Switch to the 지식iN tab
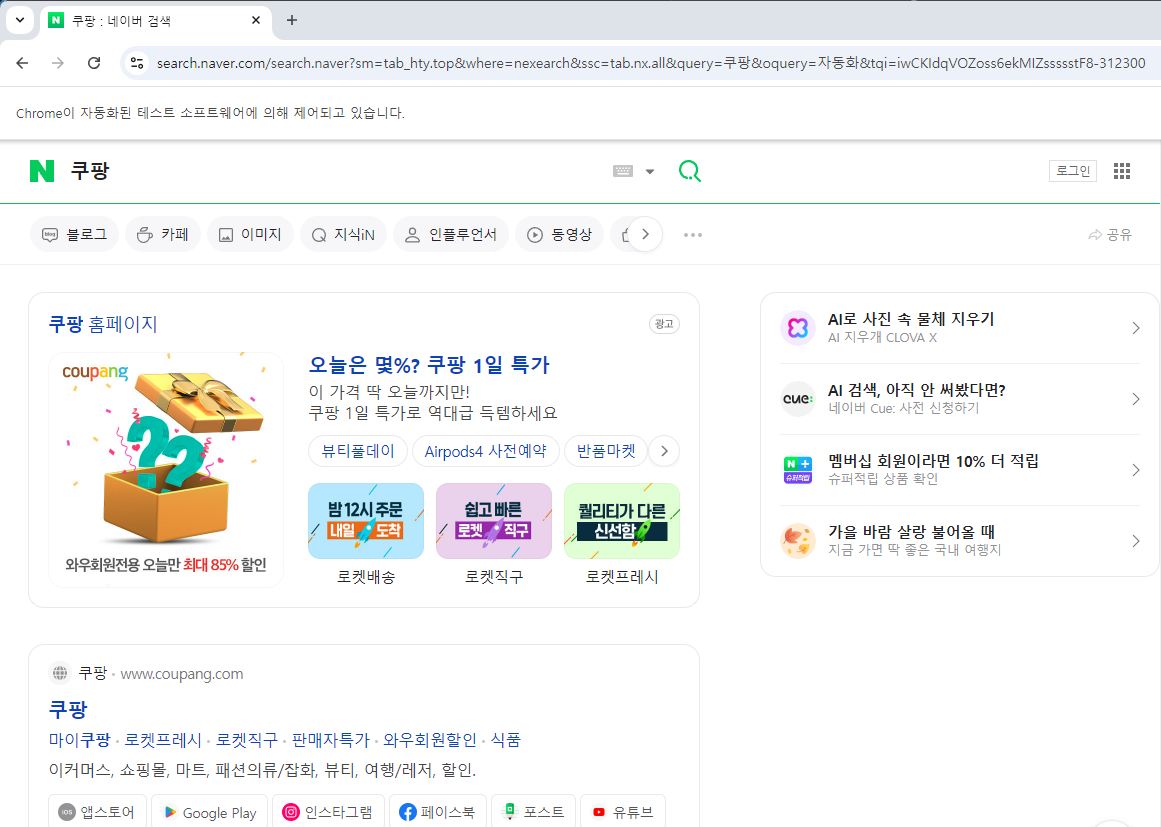The height and width of the screenshot is (827, 1161). coord(344,235)
